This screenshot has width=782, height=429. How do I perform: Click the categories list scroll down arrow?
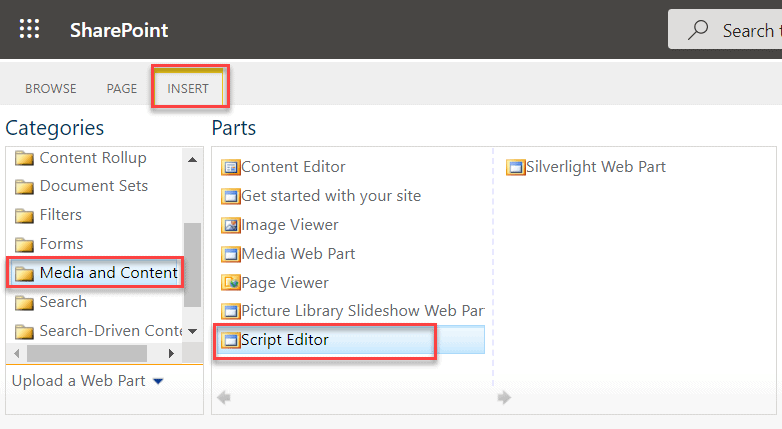coord(193,331)
